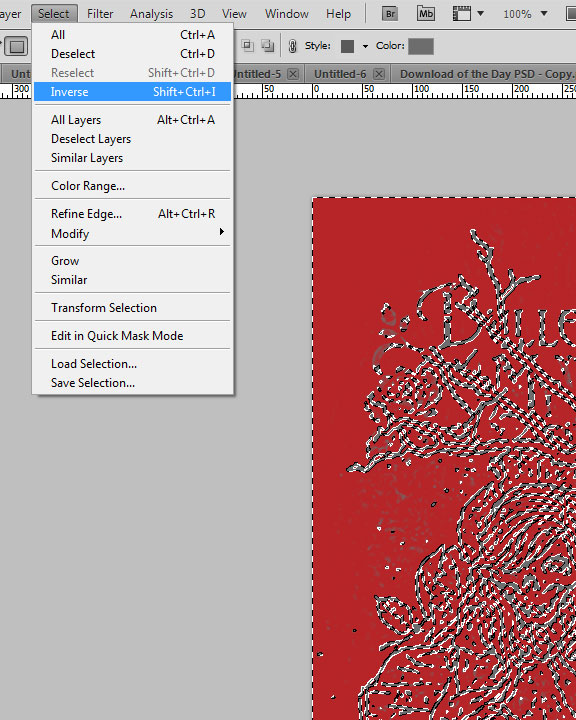This screenshot has width=576, height=720.
Task: Close the Untitled-5 document tab
Action: (293, 74)
